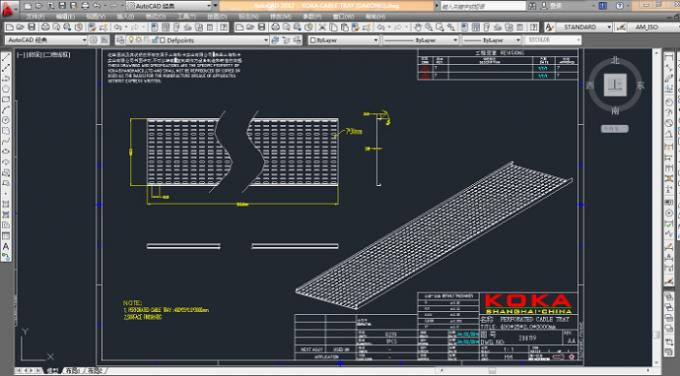The width and height of the screenshot is (680, 376).
Task: Open the Layer Properties Manager icon
Action: (x=121, y=40)
